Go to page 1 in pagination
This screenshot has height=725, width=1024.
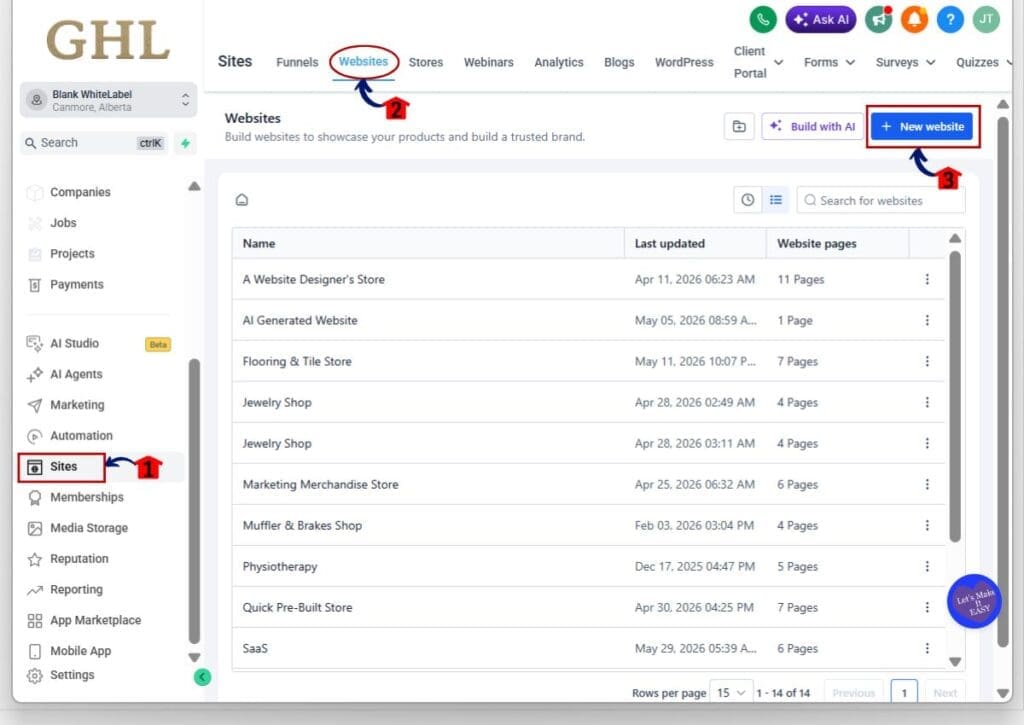click(x=904, y=692)
